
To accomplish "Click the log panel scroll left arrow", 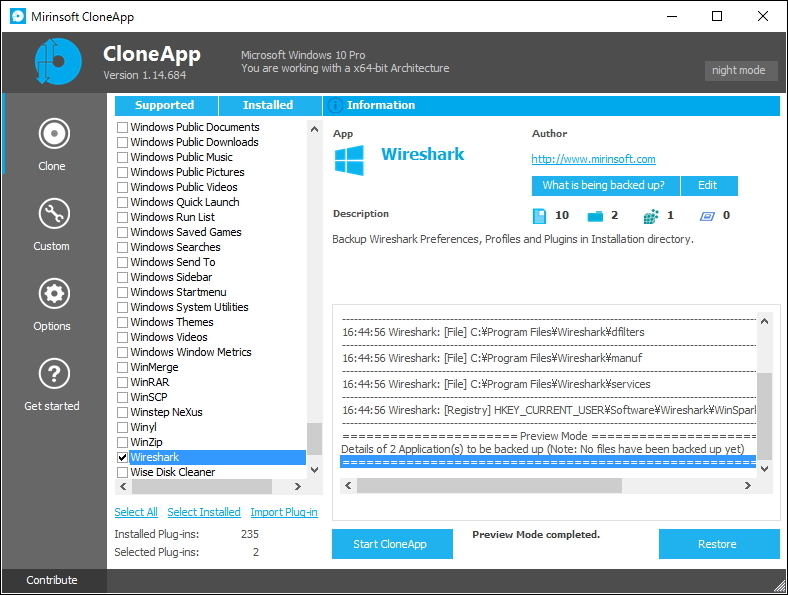I will (x=348, y=485).
